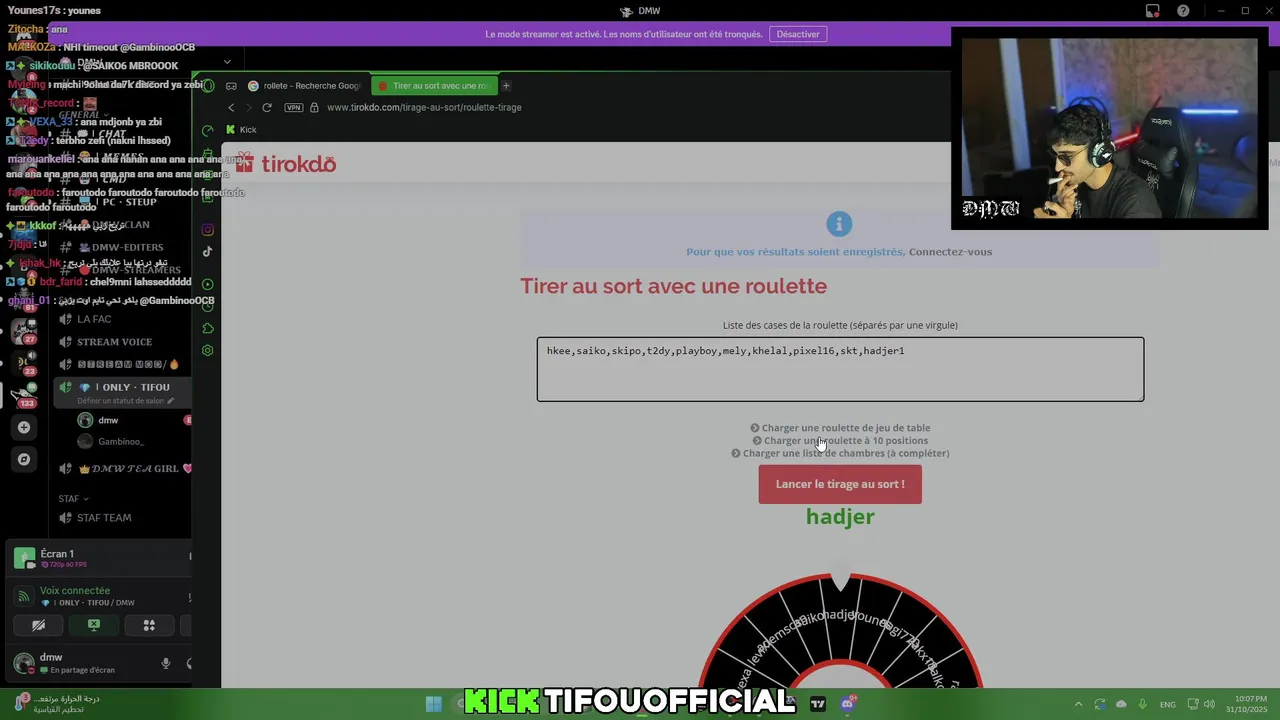
Task: Open GX Control gauge icon in sidebar
Action: 208,130
